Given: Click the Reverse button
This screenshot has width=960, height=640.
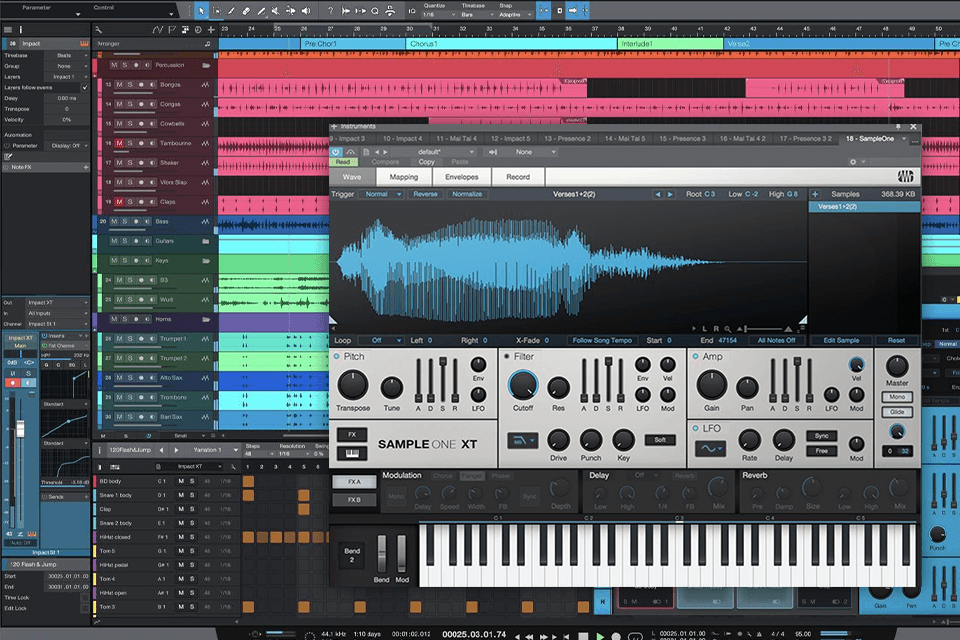Looking at the screenshot, I should 425,194.
